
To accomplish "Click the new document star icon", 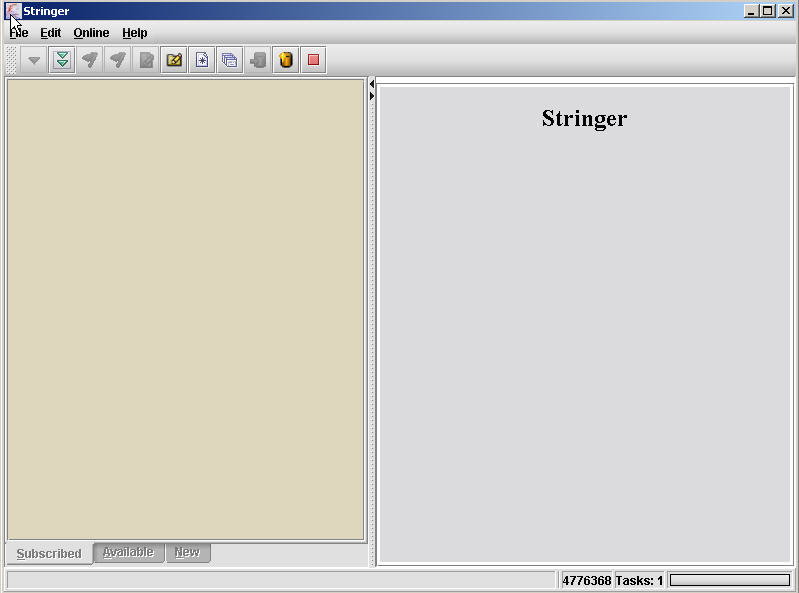I will coord(202,60).
